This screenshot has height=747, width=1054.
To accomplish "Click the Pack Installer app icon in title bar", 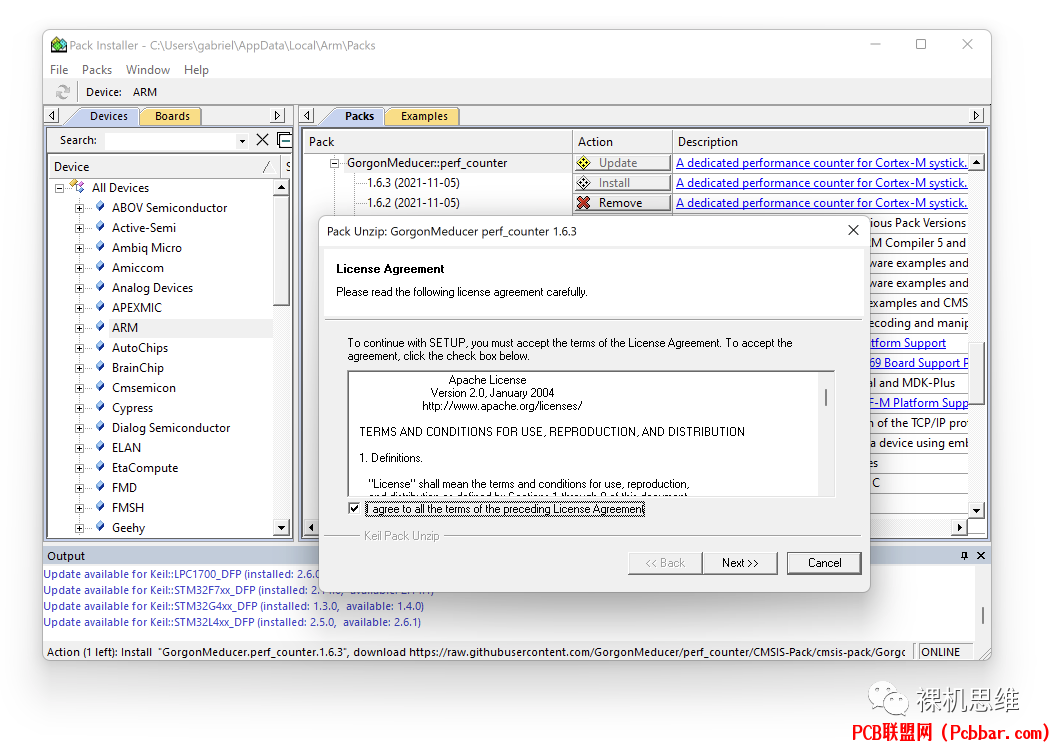I will point(58,45).
